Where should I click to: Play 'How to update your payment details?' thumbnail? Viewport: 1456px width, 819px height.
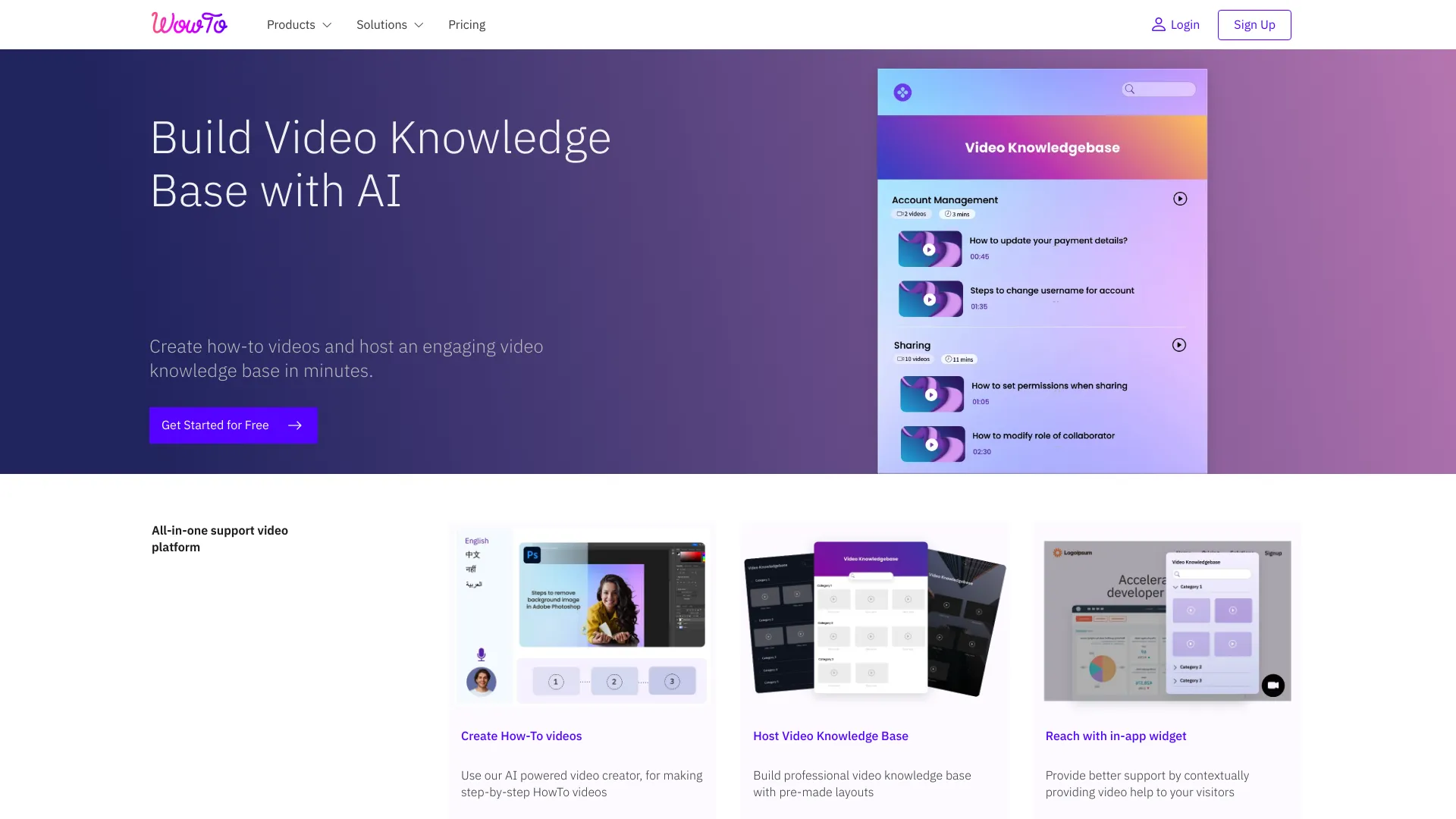[930, 249]
